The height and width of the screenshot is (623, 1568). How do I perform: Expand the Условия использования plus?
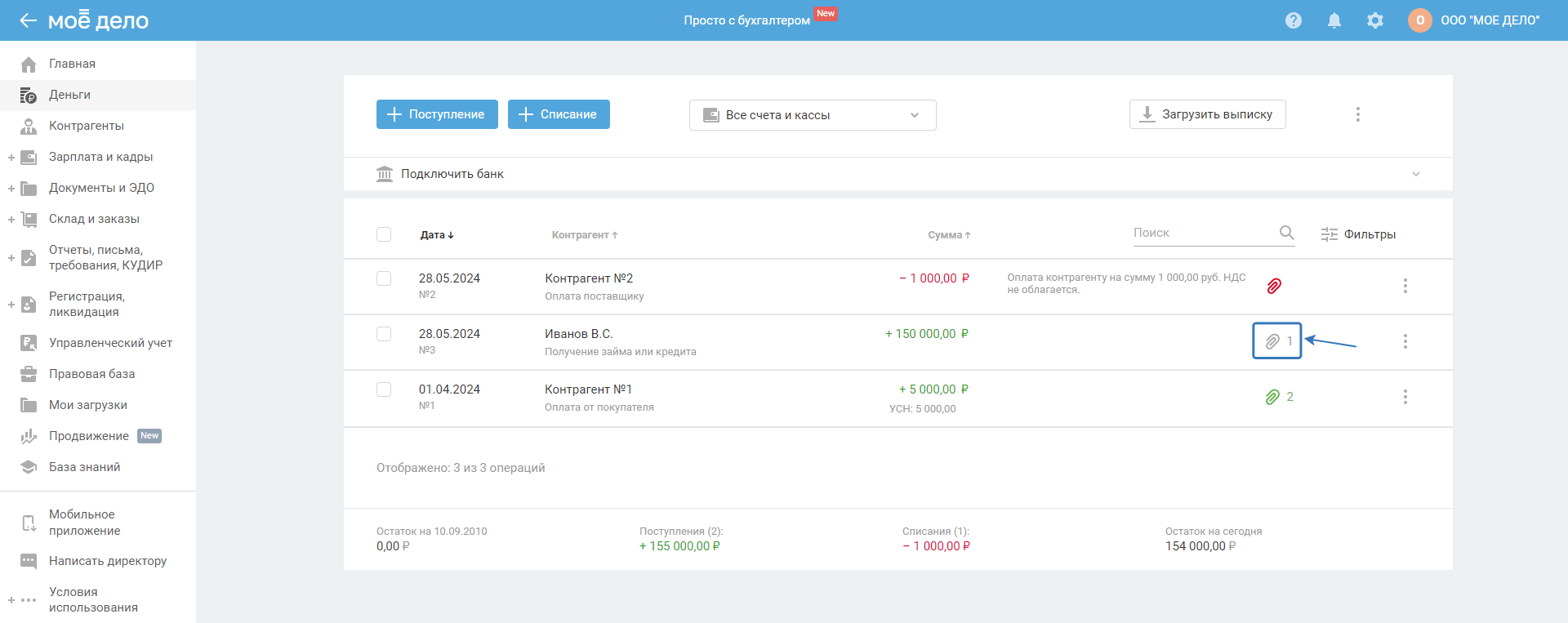[11, 600]
